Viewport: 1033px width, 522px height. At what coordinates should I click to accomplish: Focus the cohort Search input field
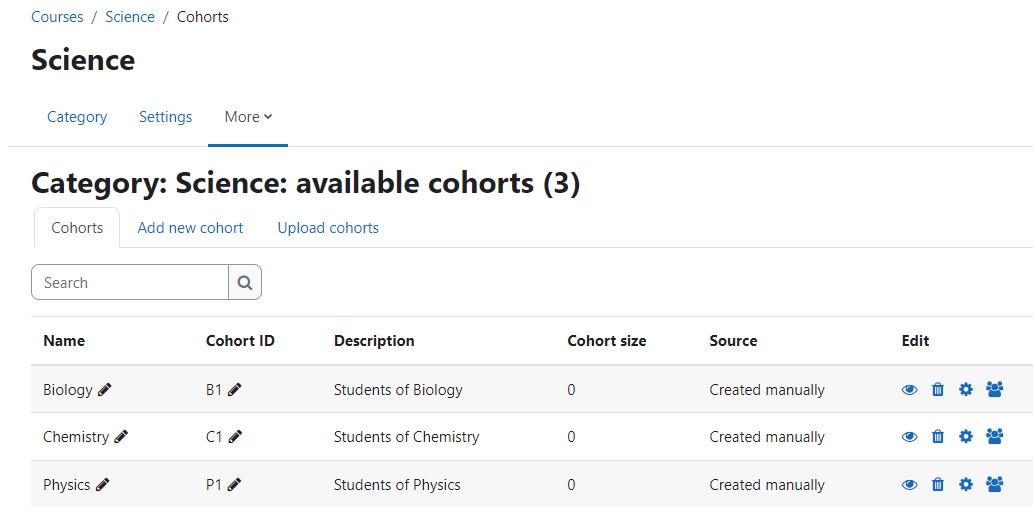click(130, 282)
